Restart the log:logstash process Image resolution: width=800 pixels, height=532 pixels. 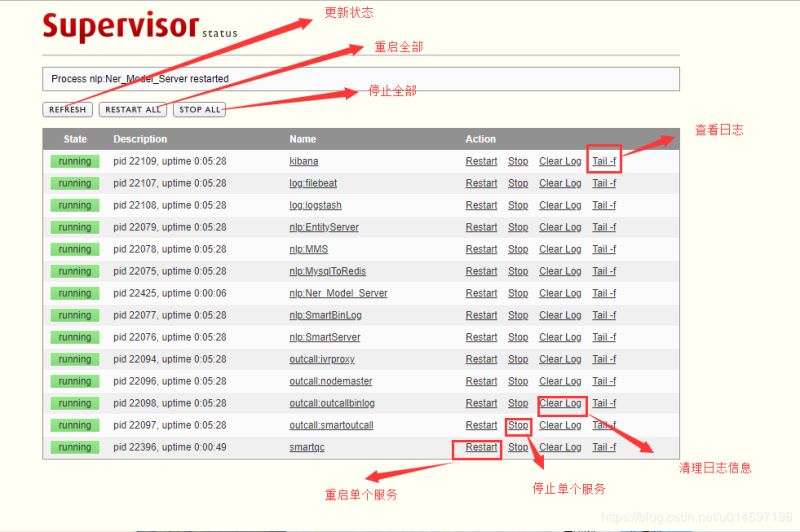(x=481, y=205)
